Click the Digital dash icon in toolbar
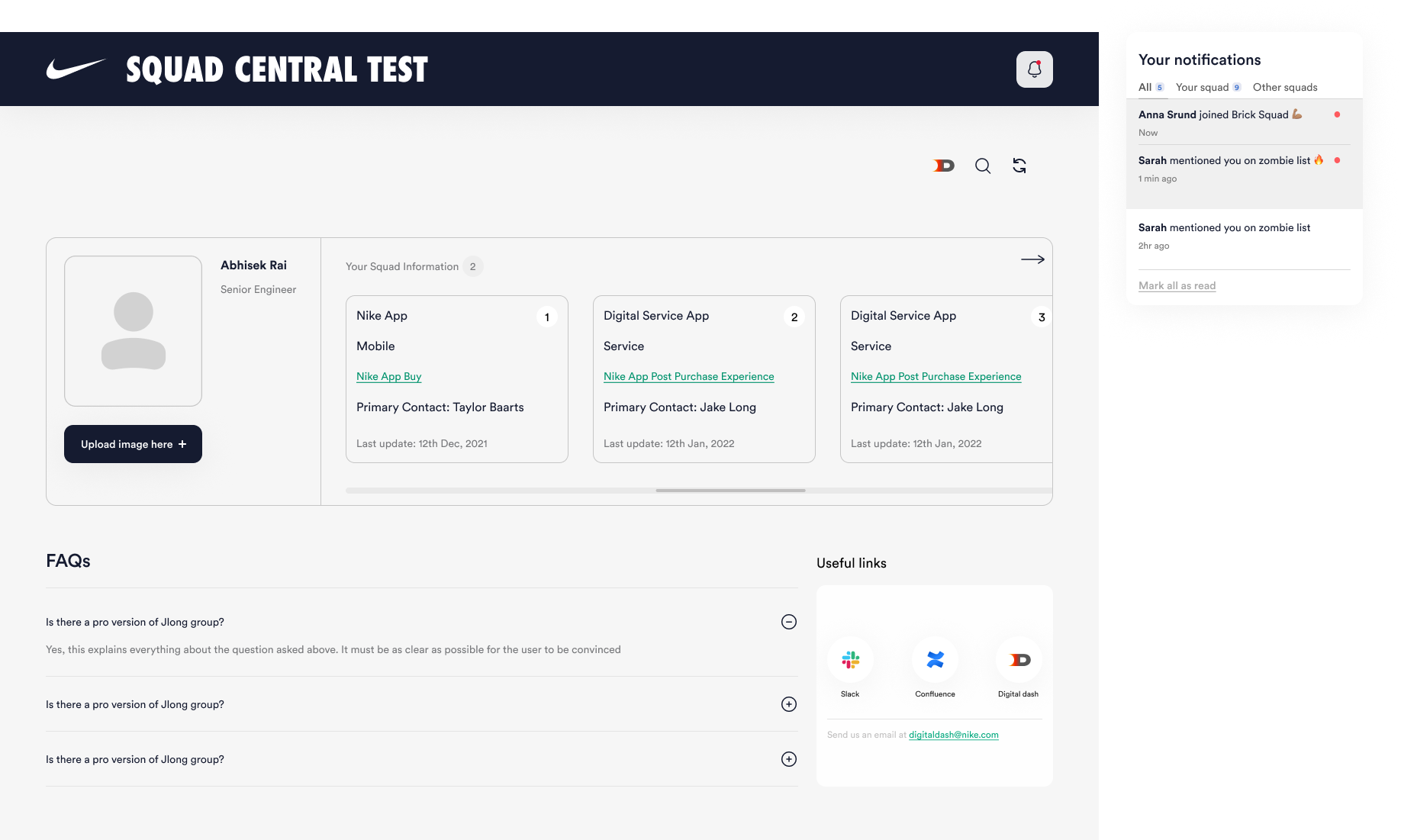The height and width of the screenshot is (840, 1401). pos(944,166)
